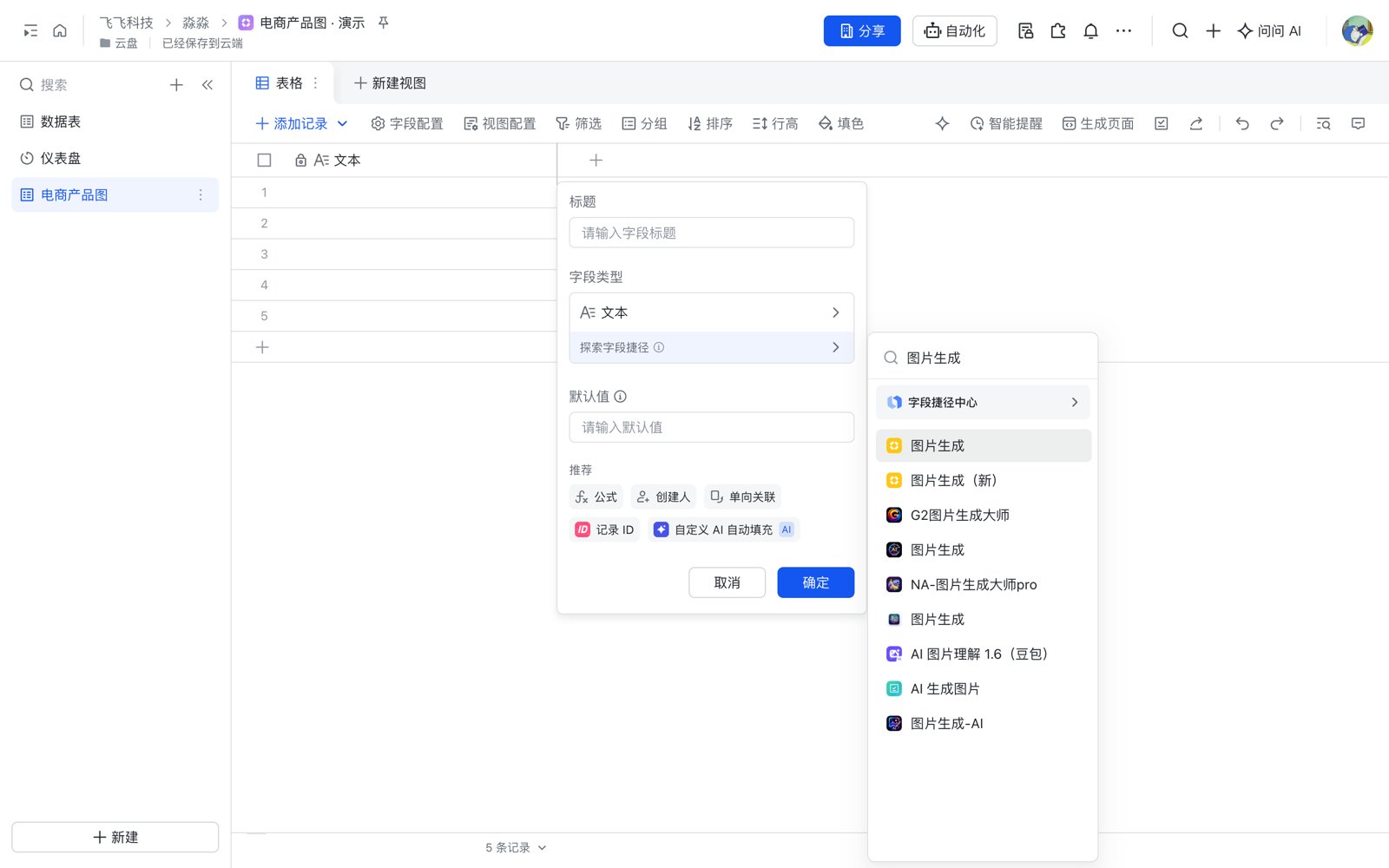Image resolution: width=1389 pixels, height=868 pixels.
Task: Click the 默认值 default value input
Action: [712, 427]
